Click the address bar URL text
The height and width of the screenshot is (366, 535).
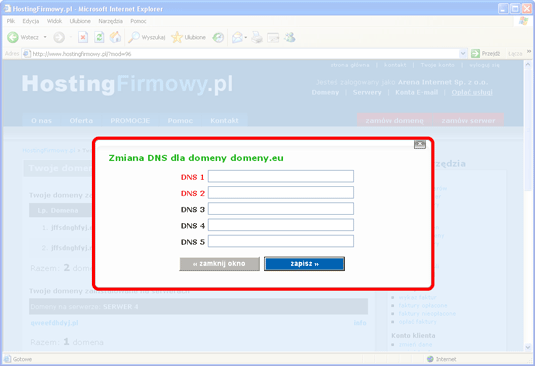(x=82, y=54)
